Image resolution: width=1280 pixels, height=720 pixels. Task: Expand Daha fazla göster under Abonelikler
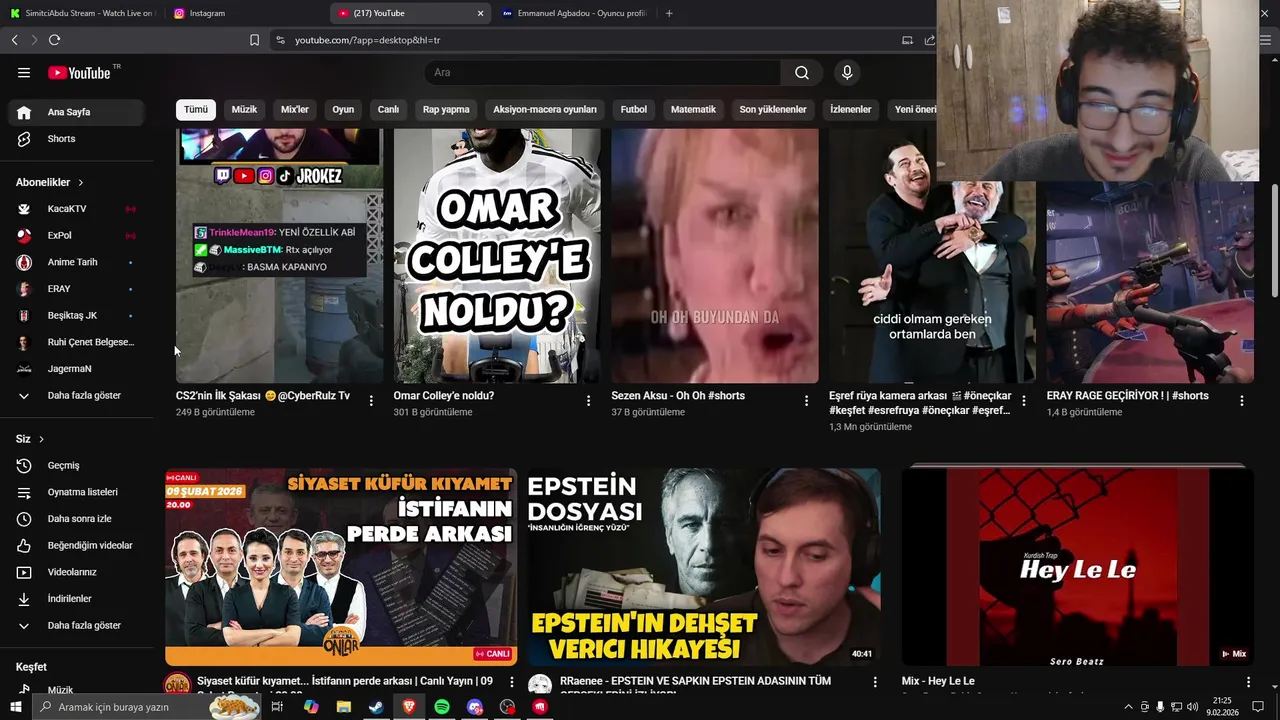pos(76,396)
